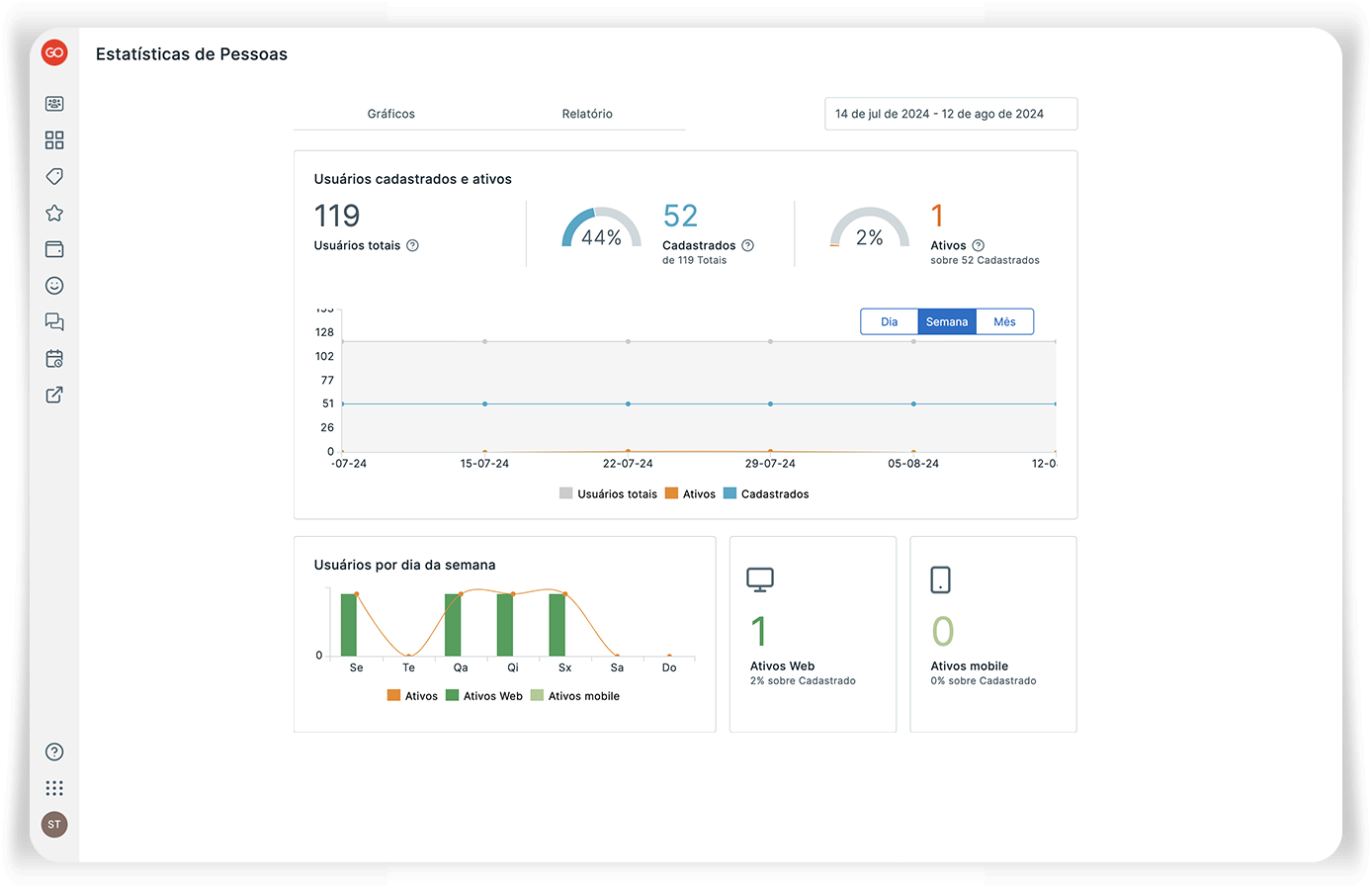Click the green bar for Se

click(349, 625)
